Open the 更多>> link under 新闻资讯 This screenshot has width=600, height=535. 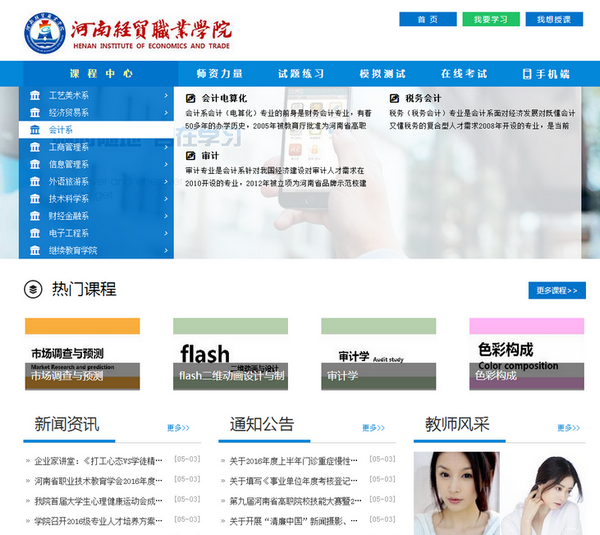click(178, 428)
